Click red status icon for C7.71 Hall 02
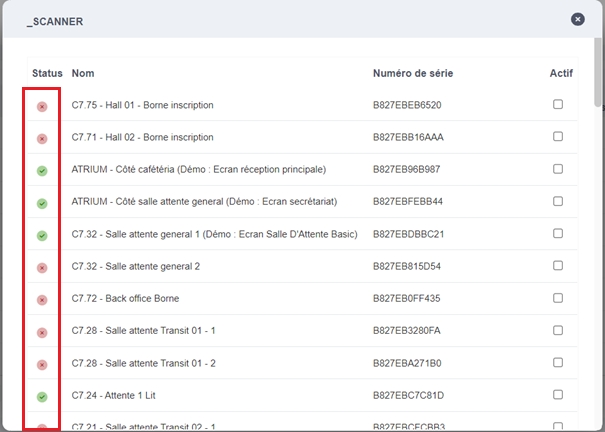 point(42,138)
